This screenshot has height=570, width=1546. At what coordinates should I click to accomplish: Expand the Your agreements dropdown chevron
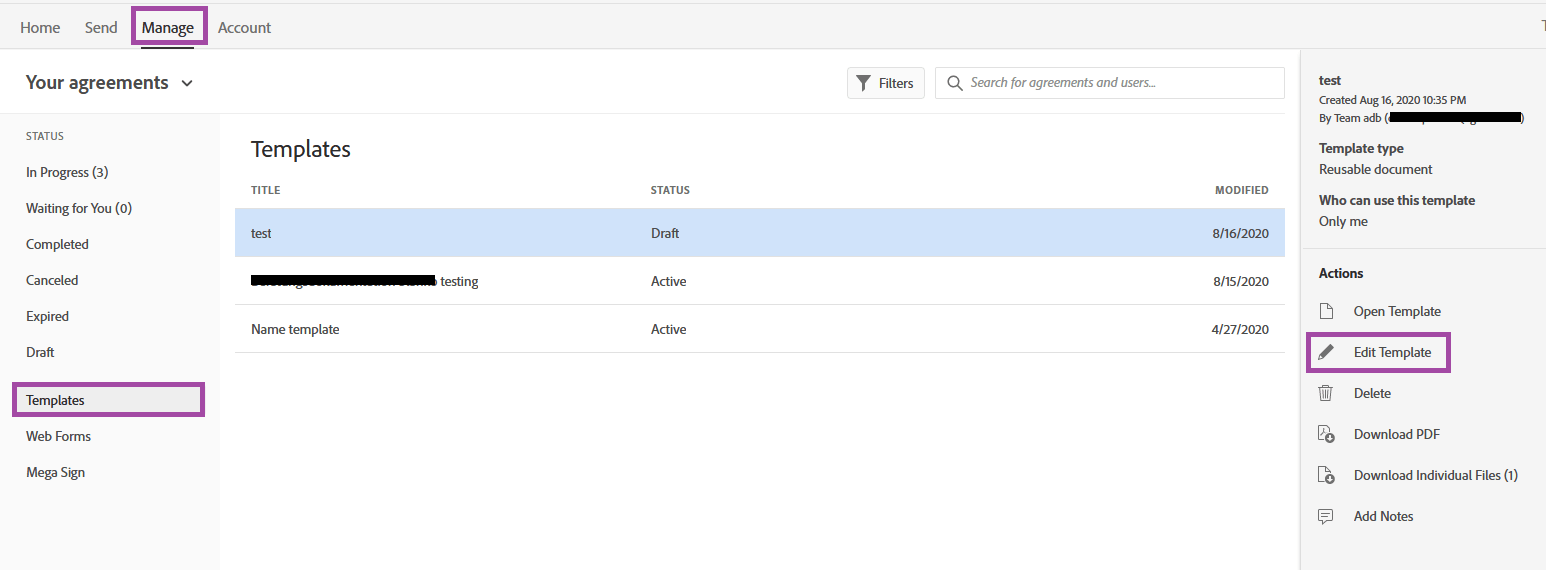187,84
